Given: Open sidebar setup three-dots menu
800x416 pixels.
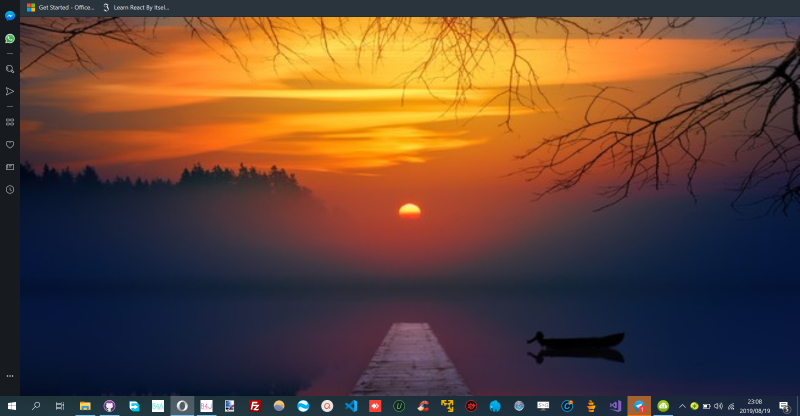Looking at the screenshot, I should 10,376.
